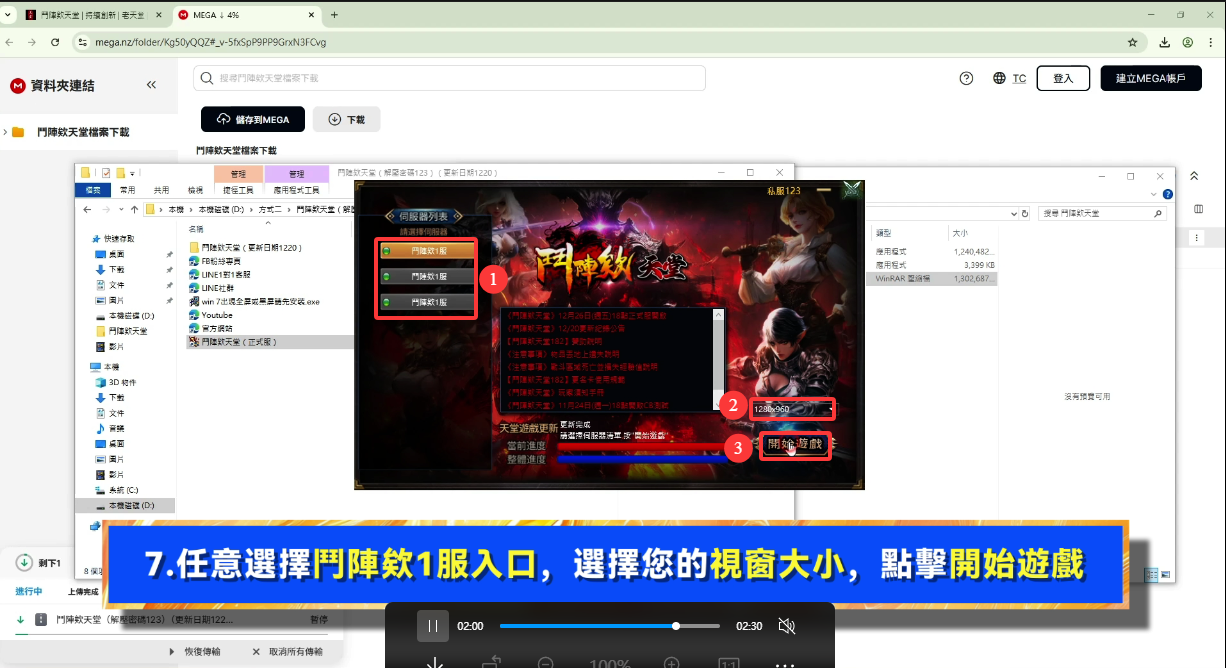Click the video progress slider
Screen dimensions: 1226x668
point(609,626)
